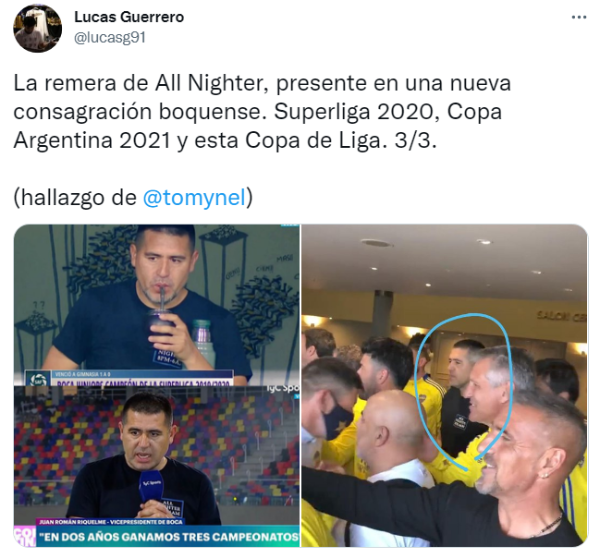Image resolution: width=600 pixels, height=558 pixels.
Task: Click the TyC Sports watermark on interview image
Action: (x=283, y=389)
